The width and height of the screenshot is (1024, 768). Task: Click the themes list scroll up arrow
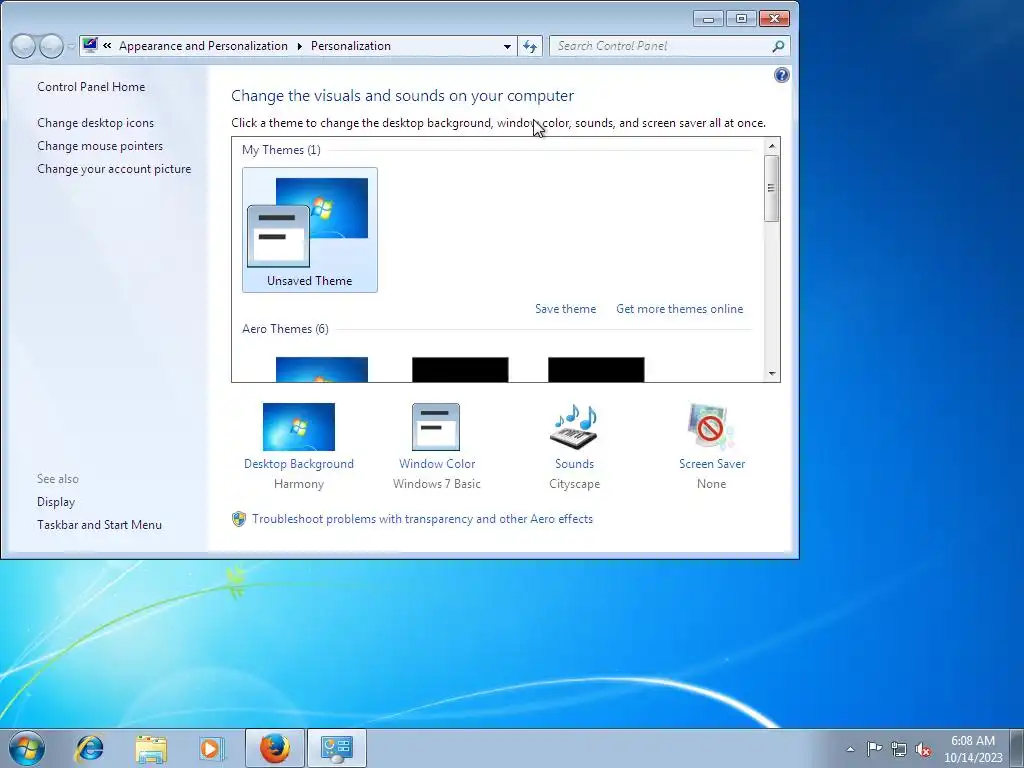pos(772,146)
